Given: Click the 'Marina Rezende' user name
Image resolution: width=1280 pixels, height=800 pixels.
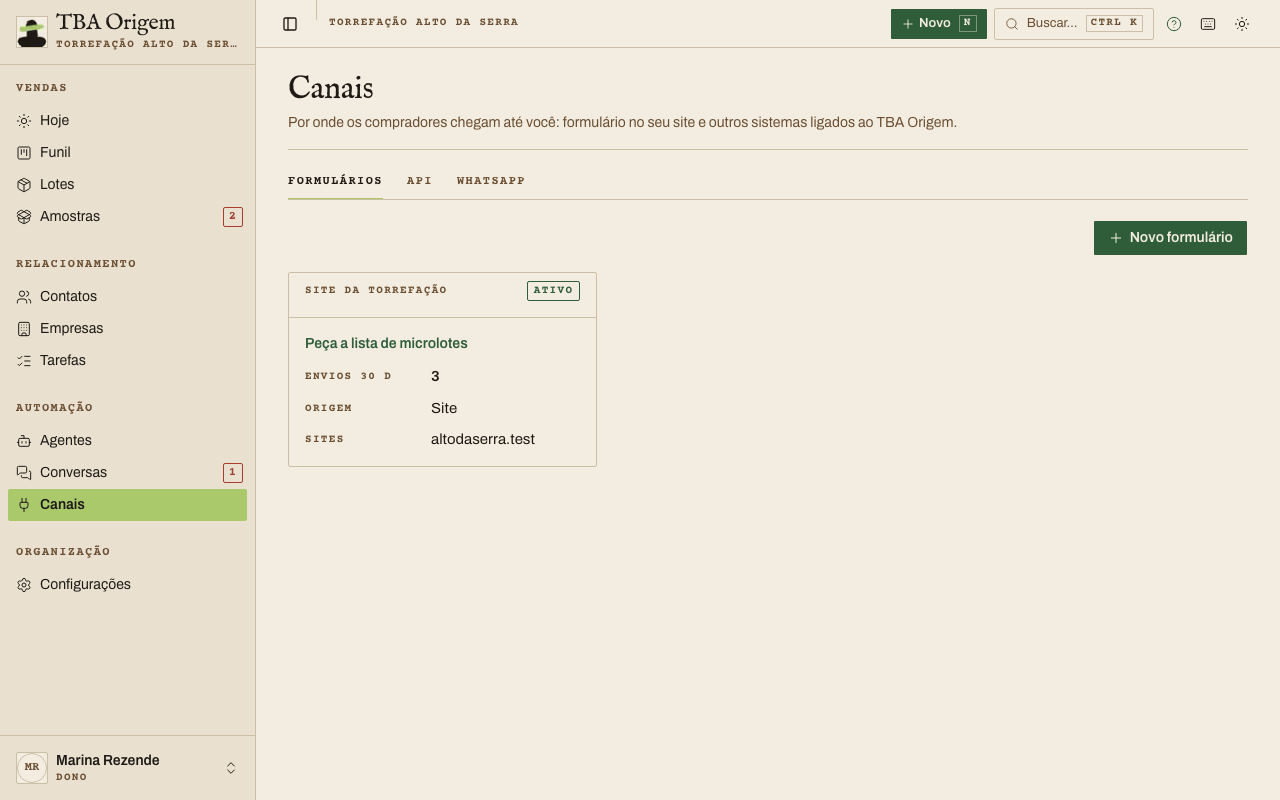Looking at the screenshot, I should [108, 760].
